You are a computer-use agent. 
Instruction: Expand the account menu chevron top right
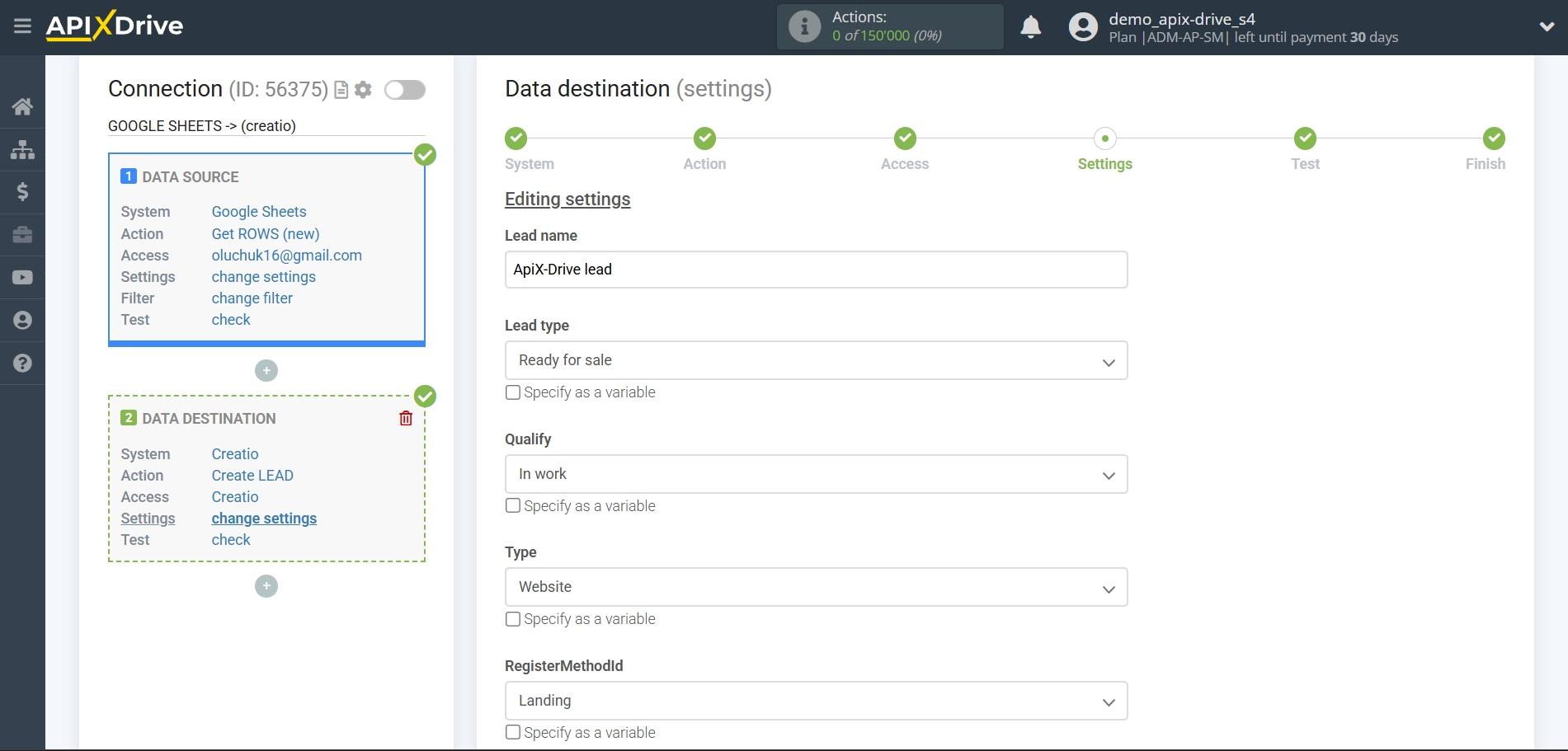[1547, 26]
